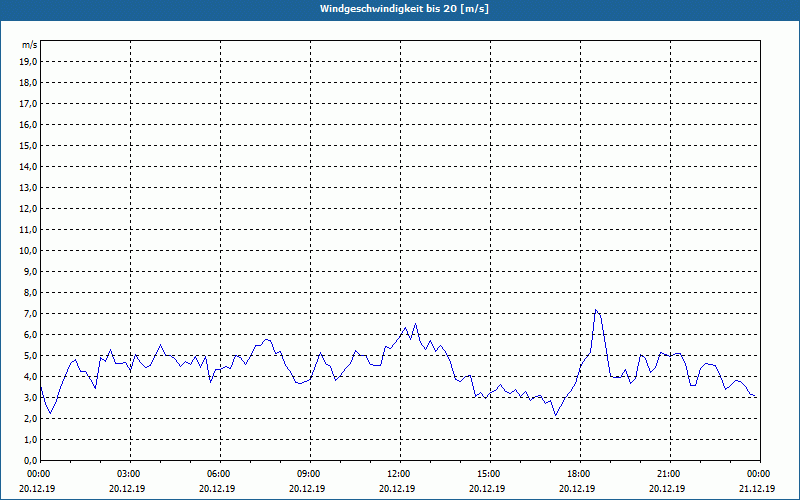Click the "7,0" y-axis label
Viewport: 800px width, 500px height.
click(x=30, y=314)
